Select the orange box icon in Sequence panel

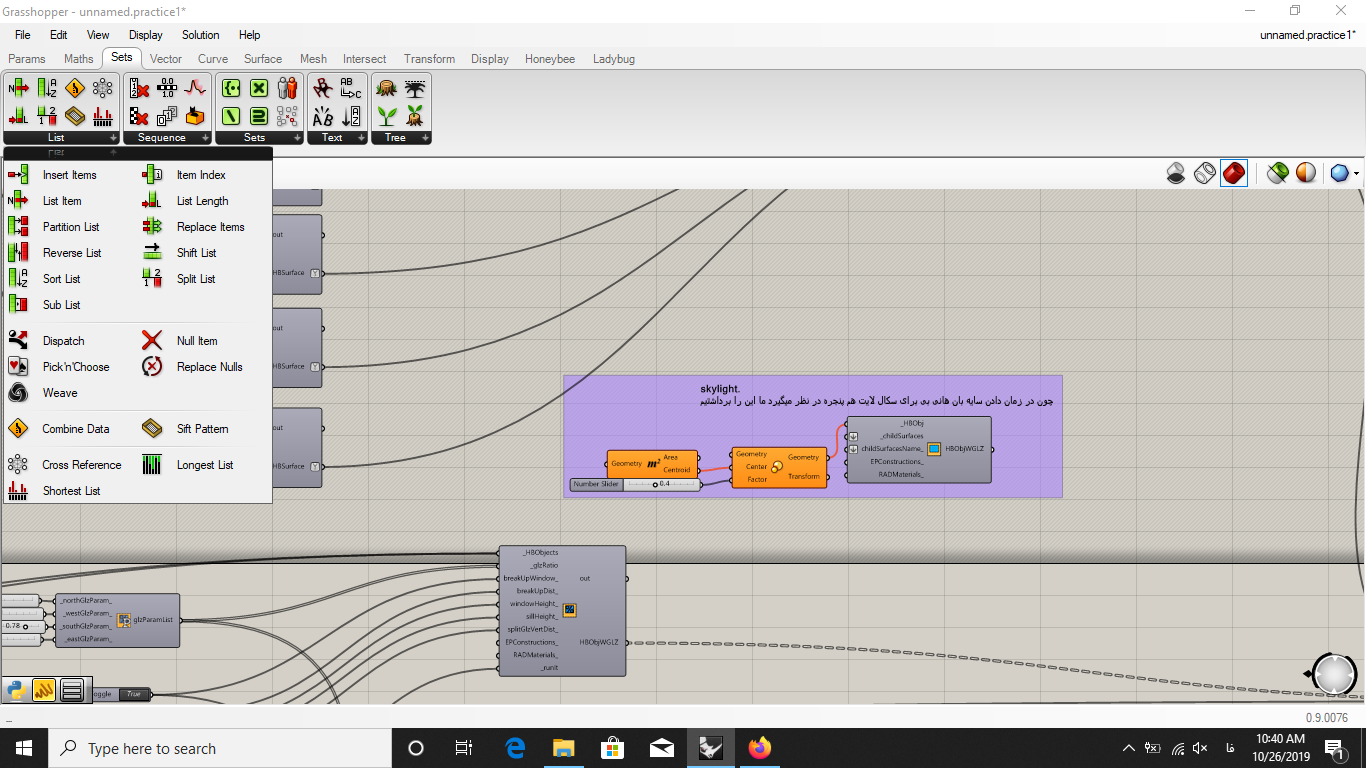point(195,115)
